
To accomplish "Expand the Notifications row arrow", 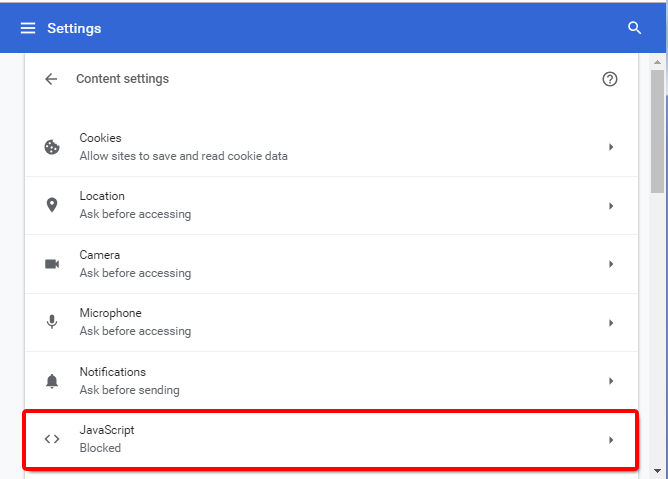I will [x=610, y=381].
